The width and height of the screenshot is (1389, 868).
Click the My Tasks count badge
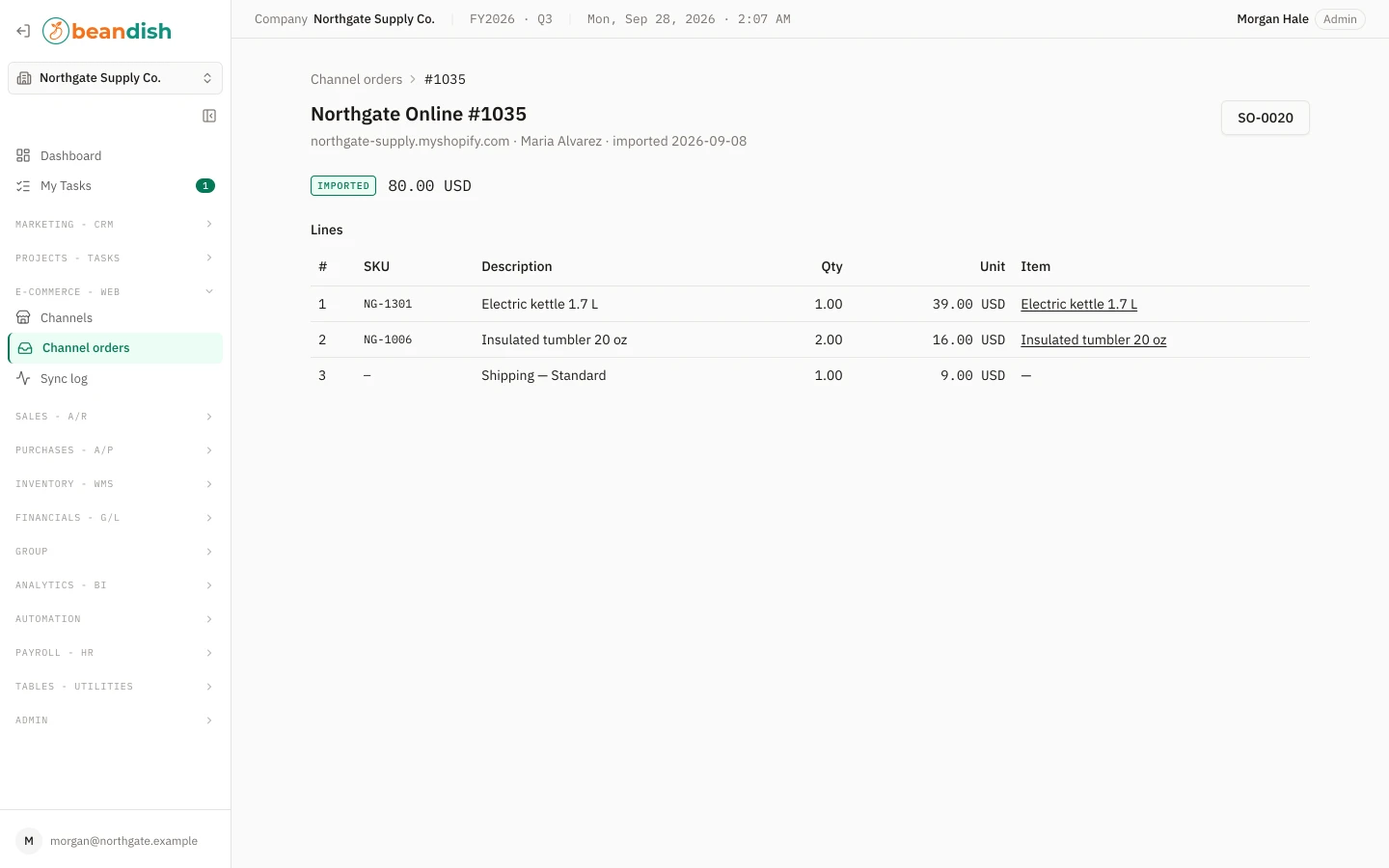tap(205, 186)
